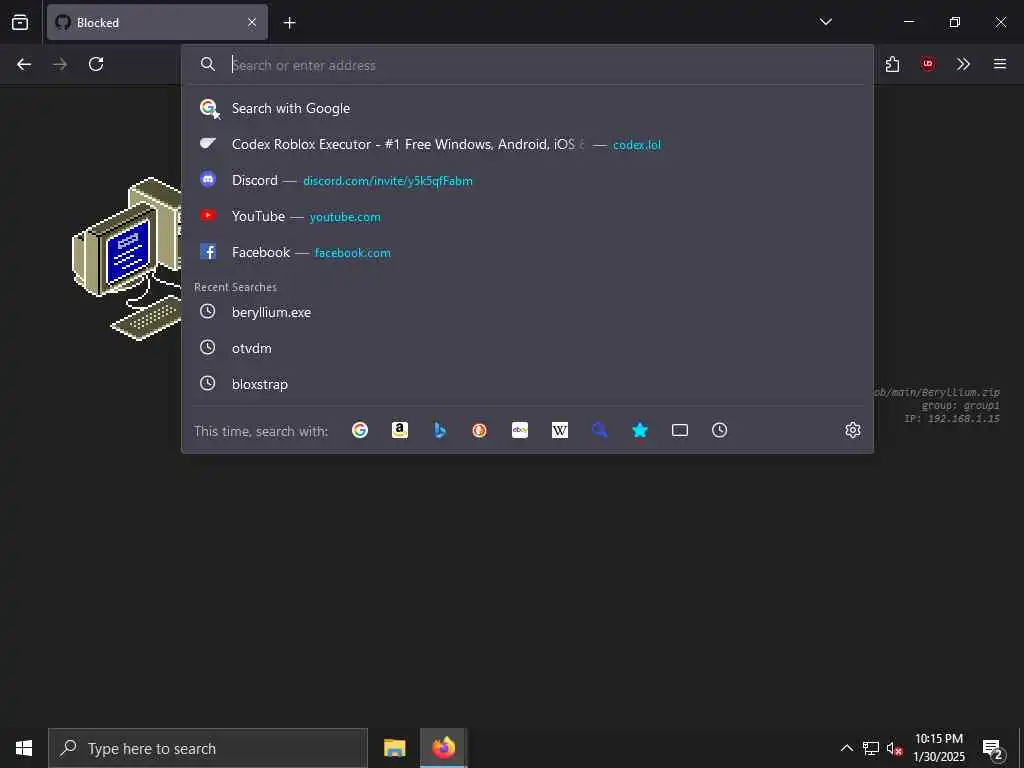Close the Blocked tab

click(252, 23)
